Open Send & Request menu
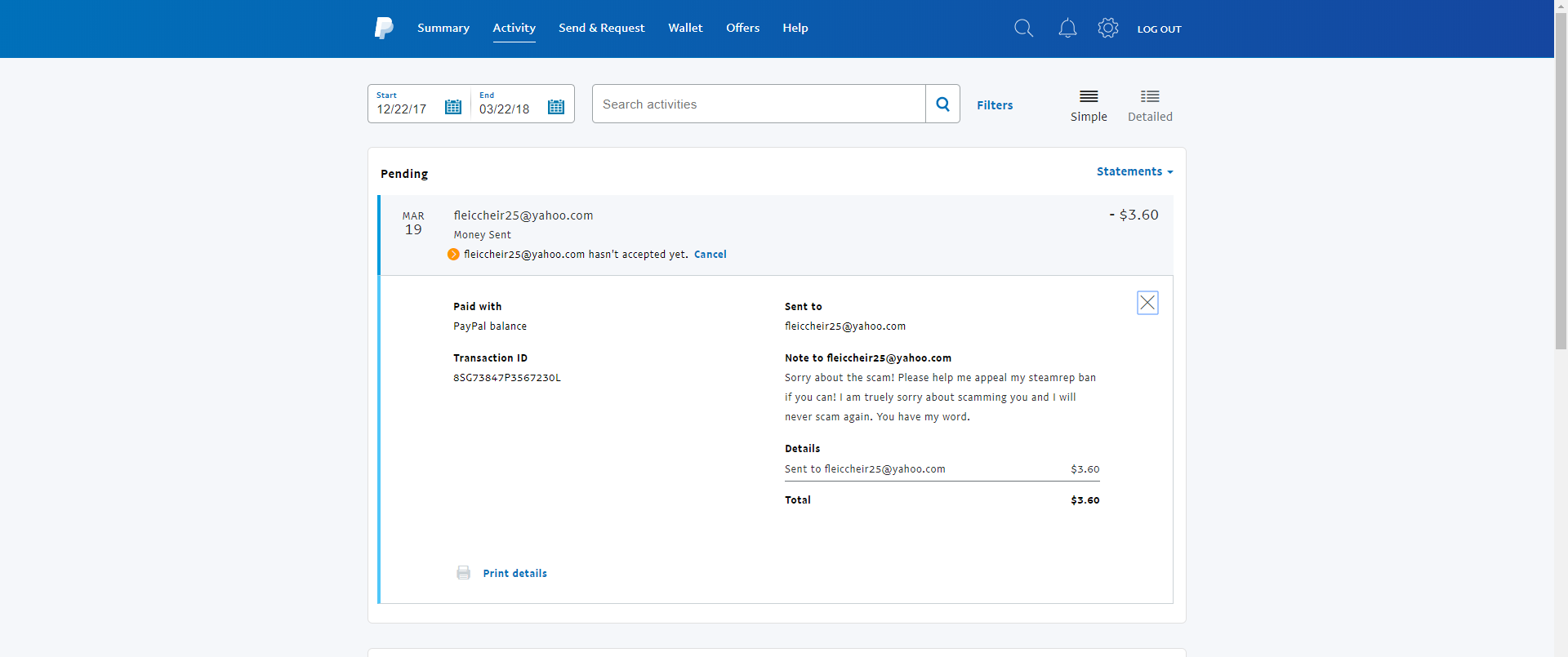The image size is (1568, 657). tap(602, 28)
